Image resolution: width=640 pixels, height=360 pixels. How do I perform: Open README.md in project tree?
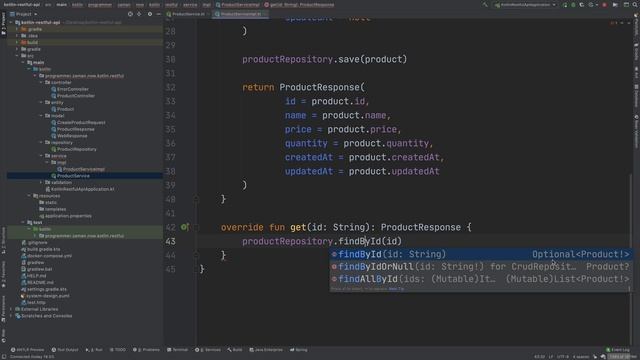click(x=37, y=282)
